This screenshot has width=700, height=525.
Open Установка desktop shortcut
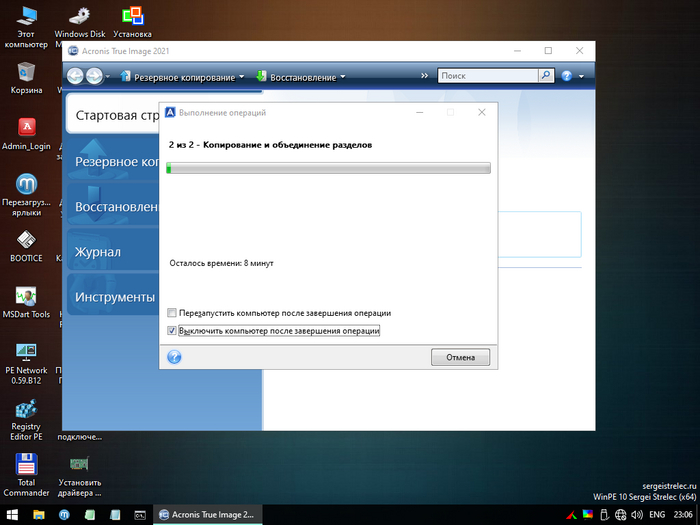pos(132,22)
